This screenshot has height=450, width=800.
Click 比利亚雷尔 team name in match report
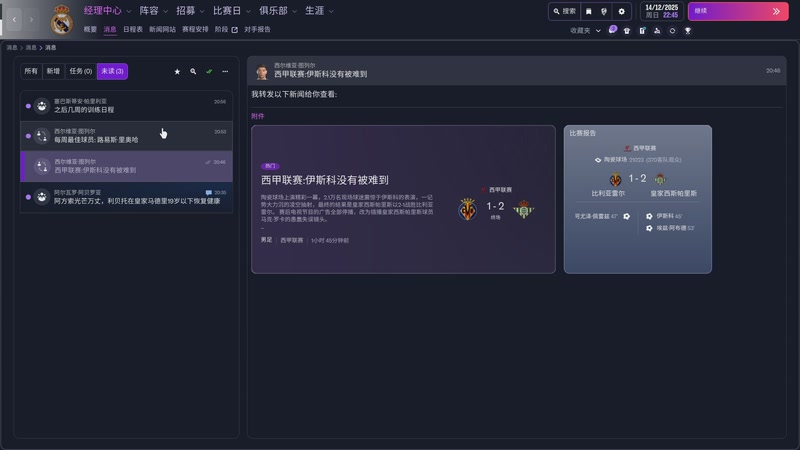[608, 193]
